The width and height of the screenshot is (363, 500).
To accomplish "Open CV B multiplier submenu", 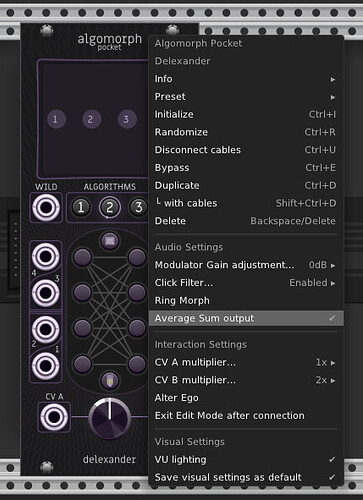I will [x=246, y=380].
